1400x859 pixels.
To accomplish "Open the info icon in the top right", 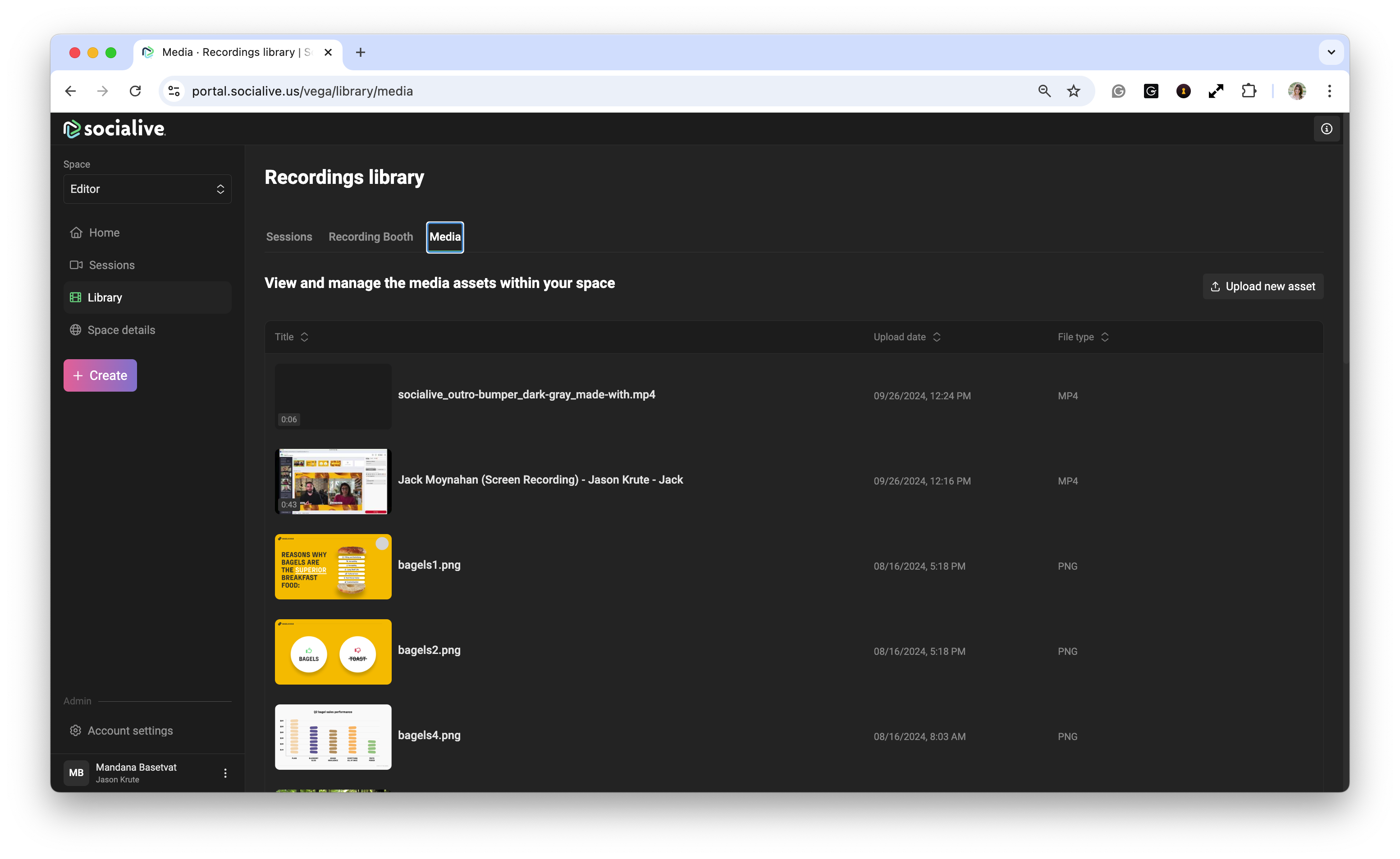I will 1326,129.
